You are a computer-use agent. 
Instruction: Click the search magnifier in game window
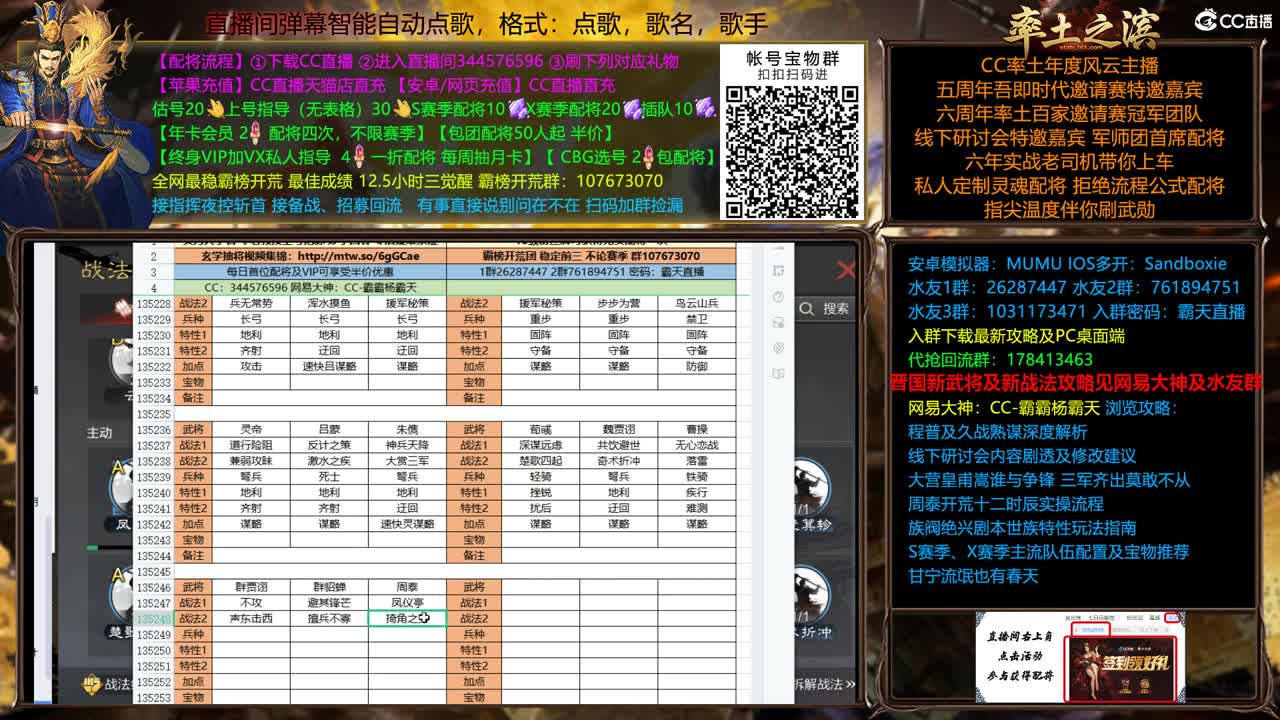pyautogui.click(x=807, y=309)
